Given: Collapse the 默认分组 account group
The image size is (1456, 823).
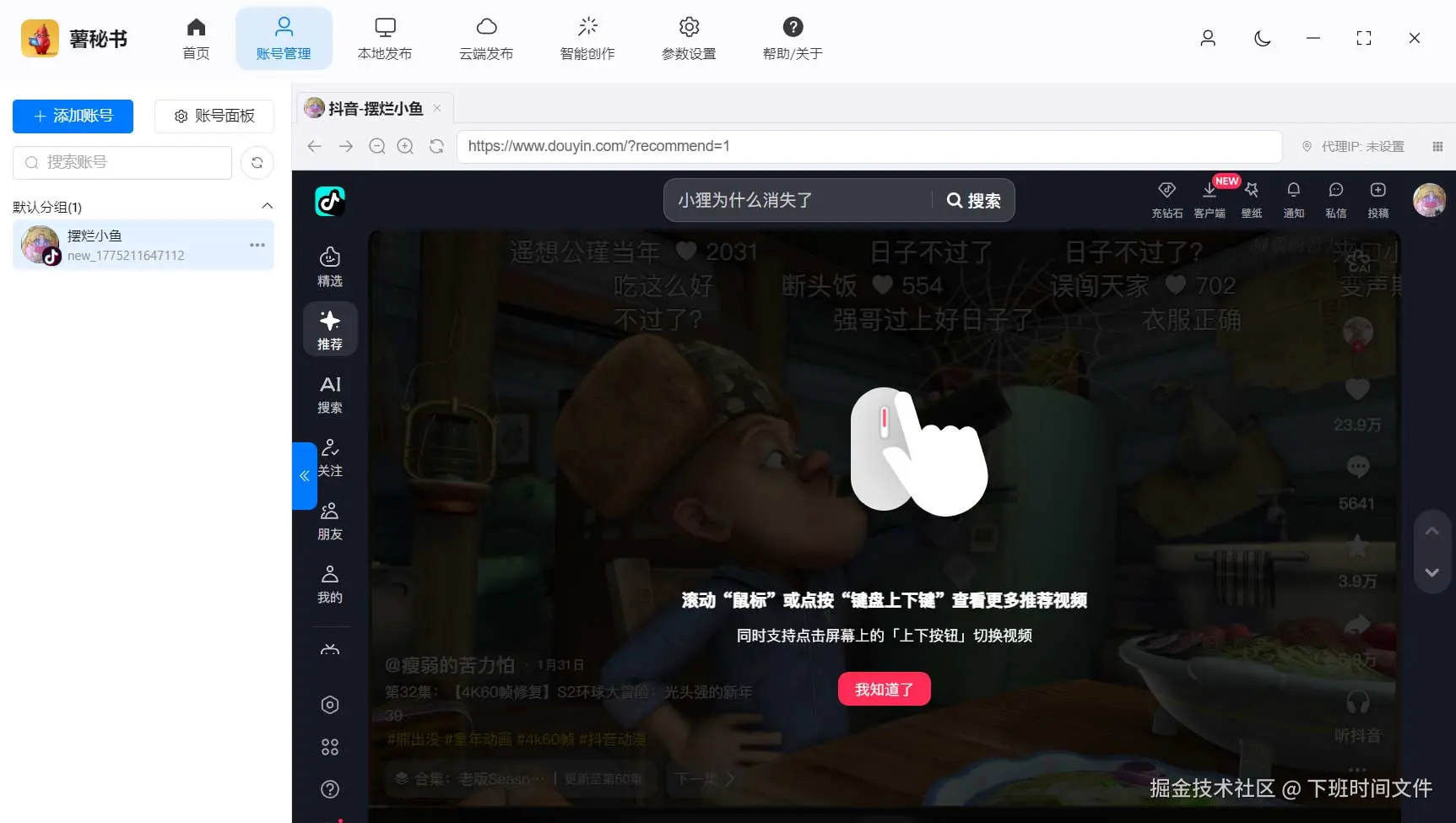Looking at the screenshot, I should tap(267, 205).
